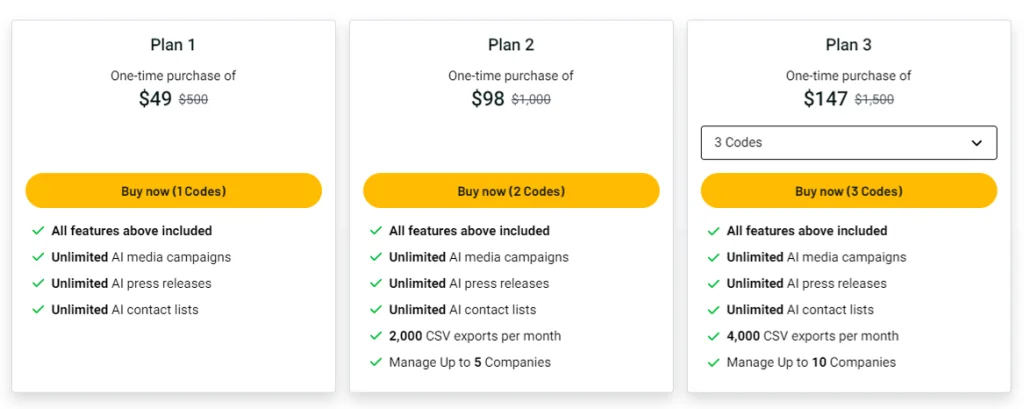Click checkmark beside Plan 1 Unlimited AI media campaigns
Image resolution: width=1024 pixels, height=409 pixels.
click(x=38, y=257)
